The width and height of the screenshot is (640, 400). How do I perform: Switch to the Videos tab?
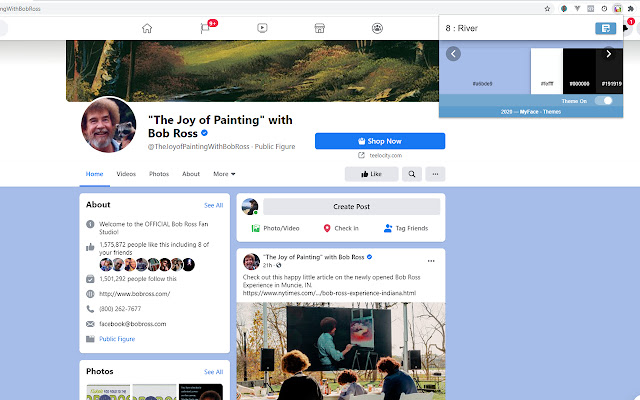coord(126,174)
